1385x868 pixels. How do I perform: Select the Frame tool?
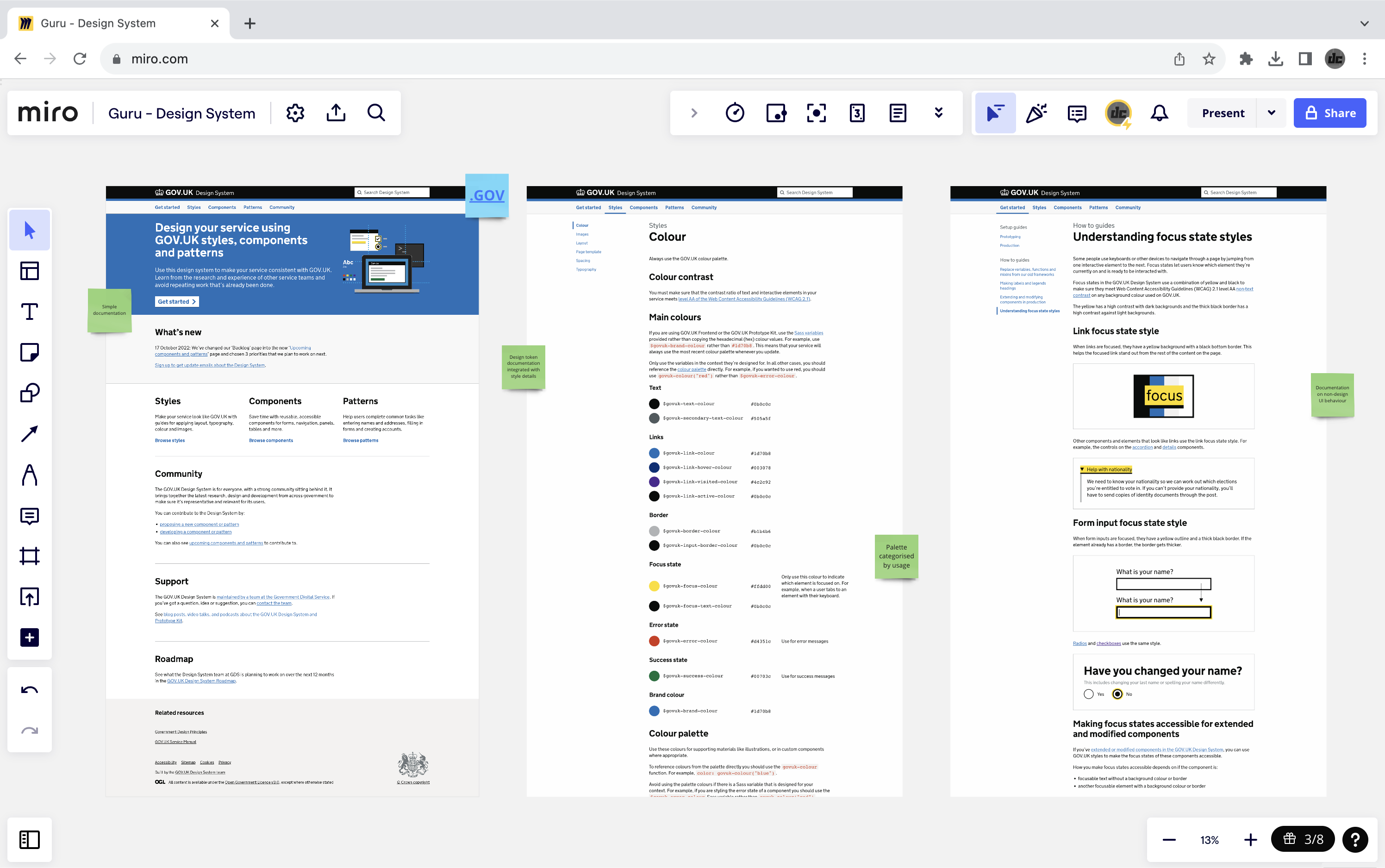[x=30, y=556]
